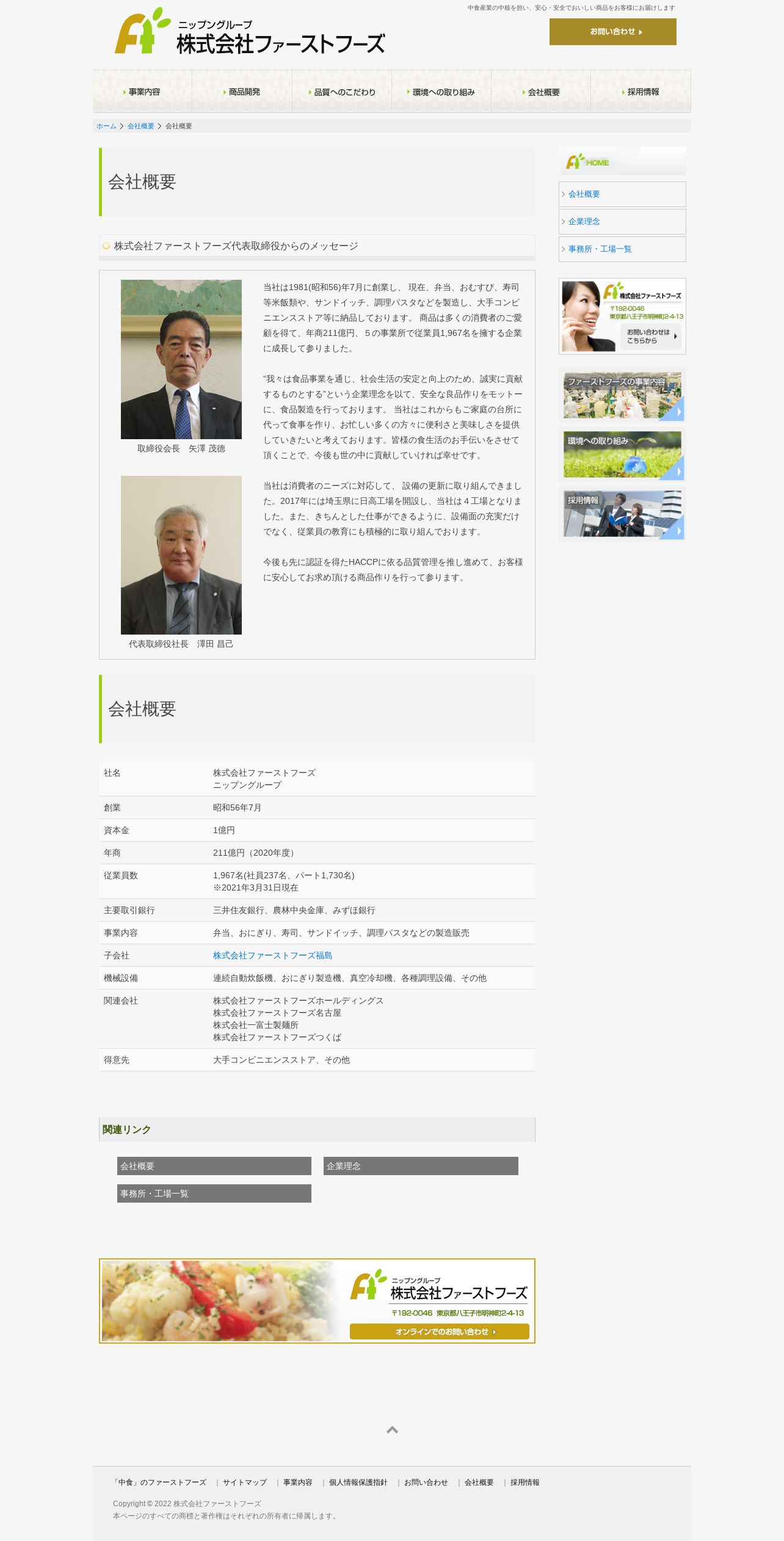
Task: Select 事務所・工場一覧 in the sidebar
Action: tap(622, 249)
